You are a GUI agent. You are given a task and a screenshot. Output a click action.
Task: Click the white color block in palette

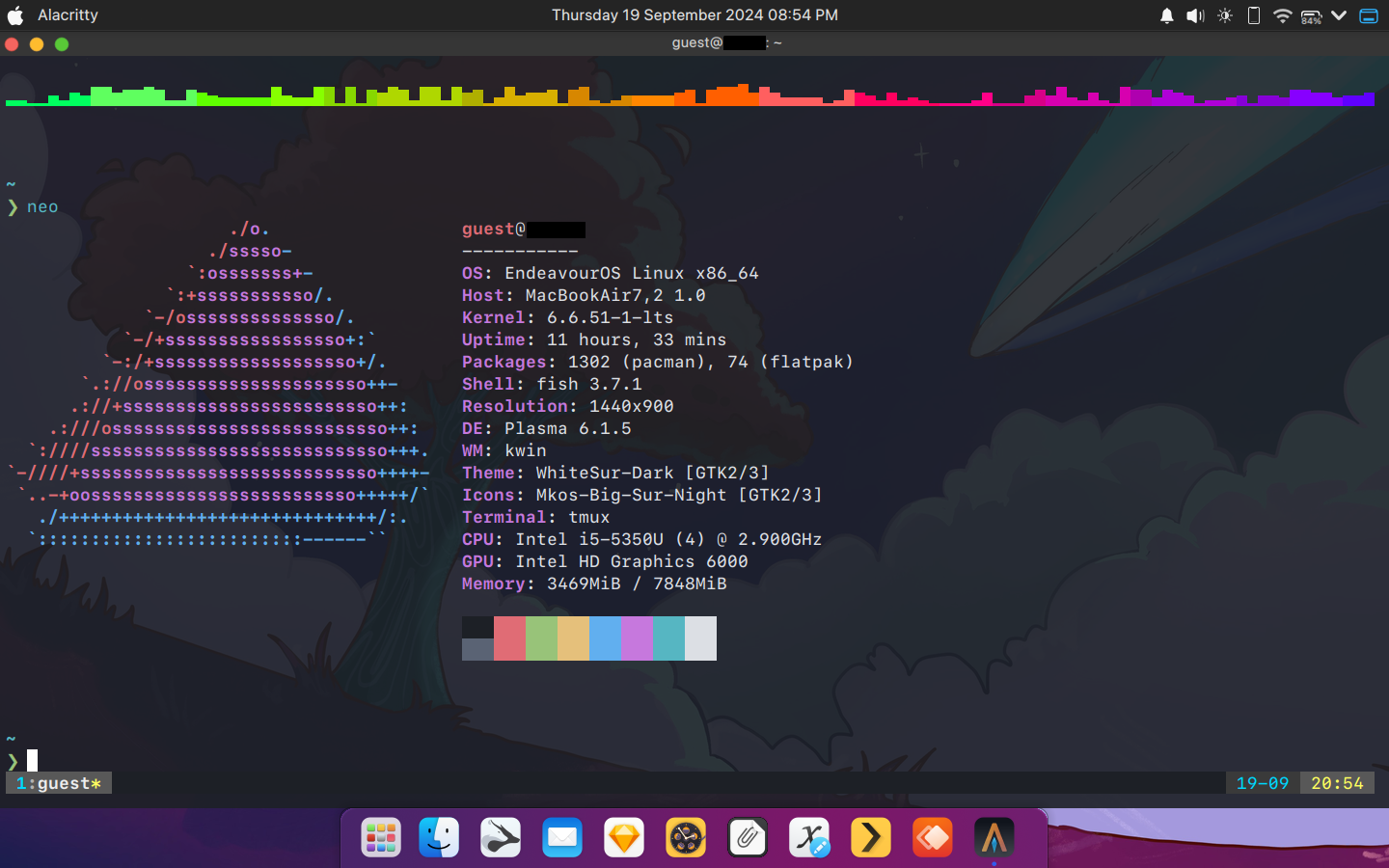(x=700, y=638)
